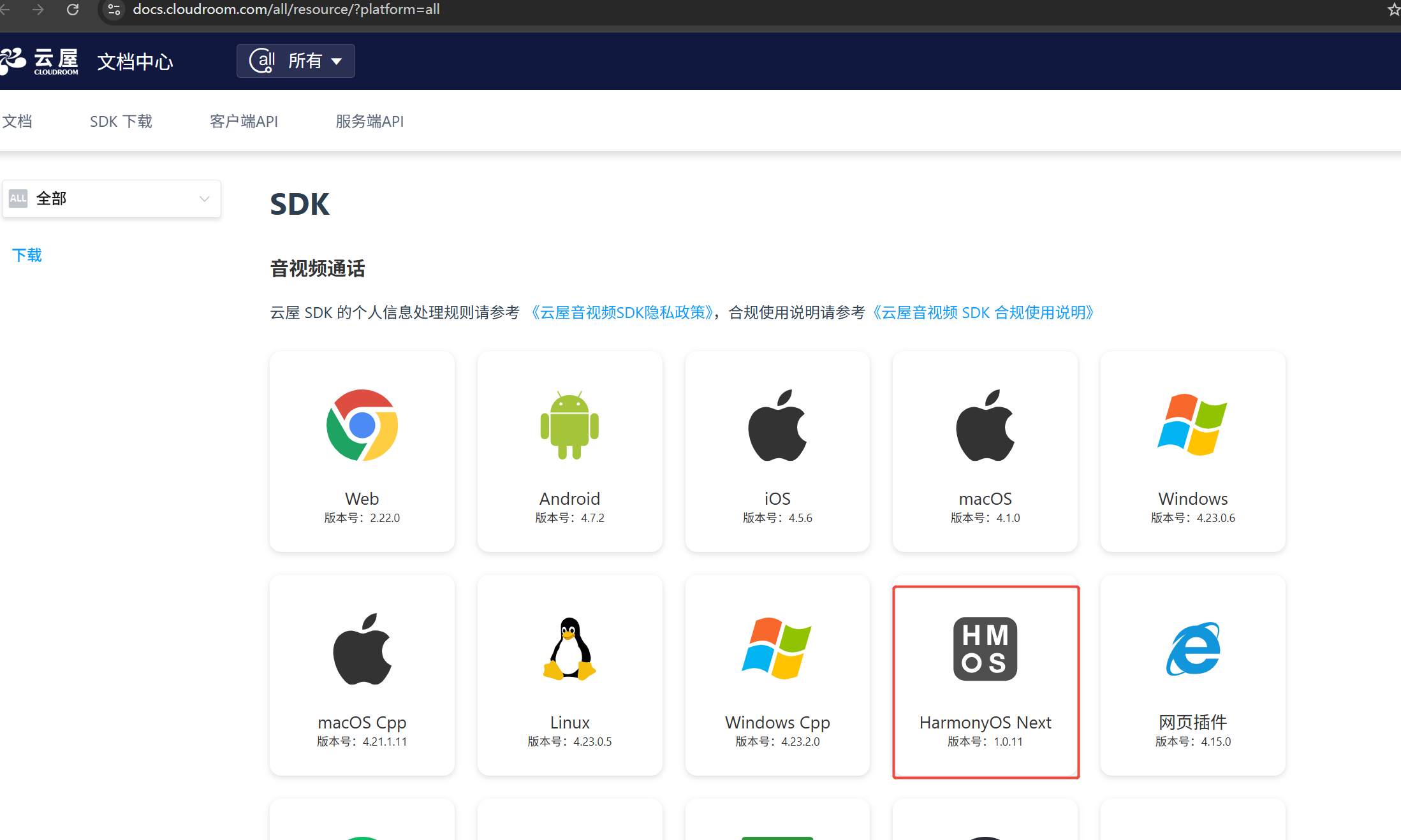Open the Android robot SDK icon
1401x840 pixels.
click(x=569, y=425)
